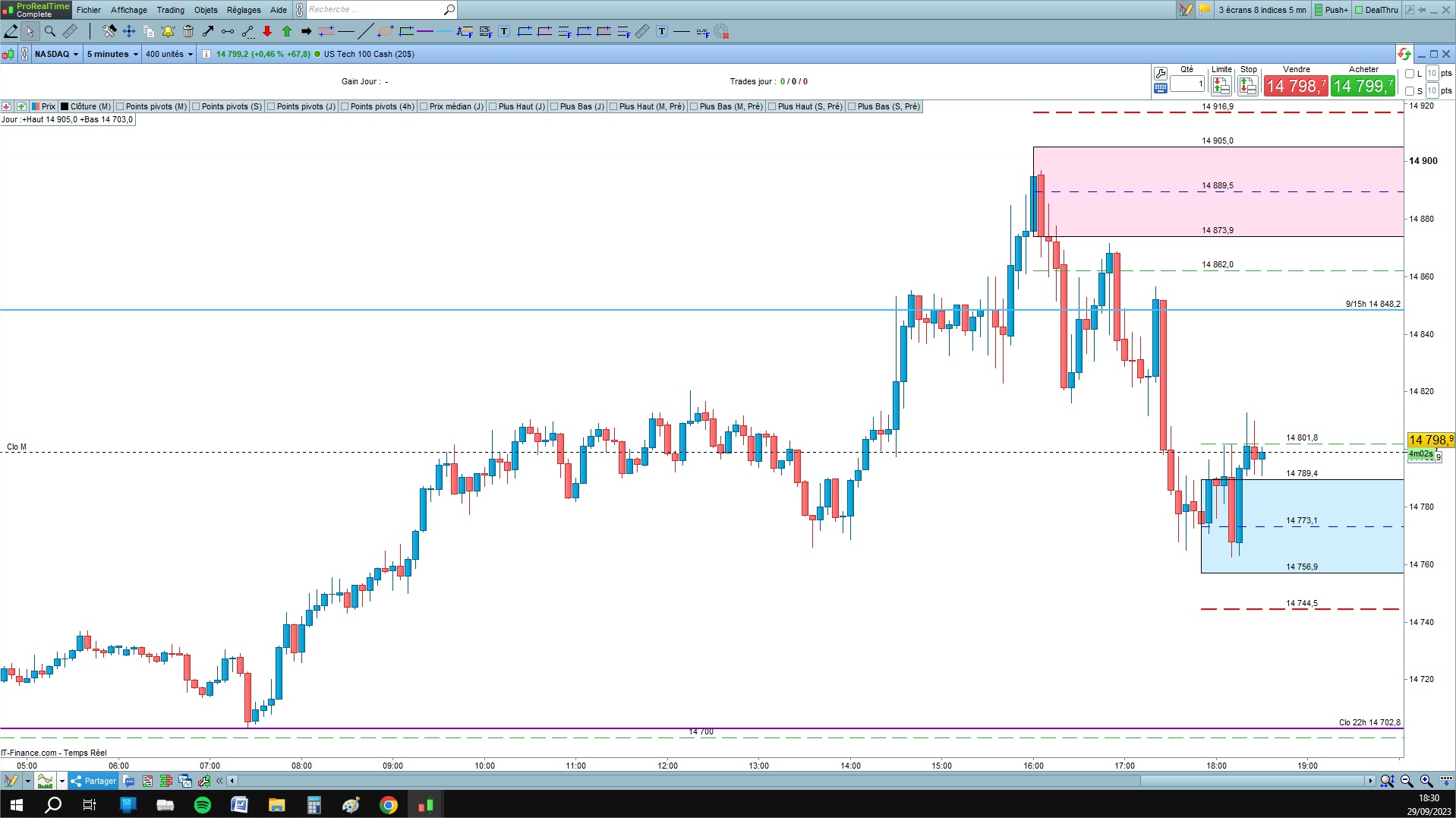
Task: Click the Stop order button
Action: pyautogui.click(x=1248, y=85)
